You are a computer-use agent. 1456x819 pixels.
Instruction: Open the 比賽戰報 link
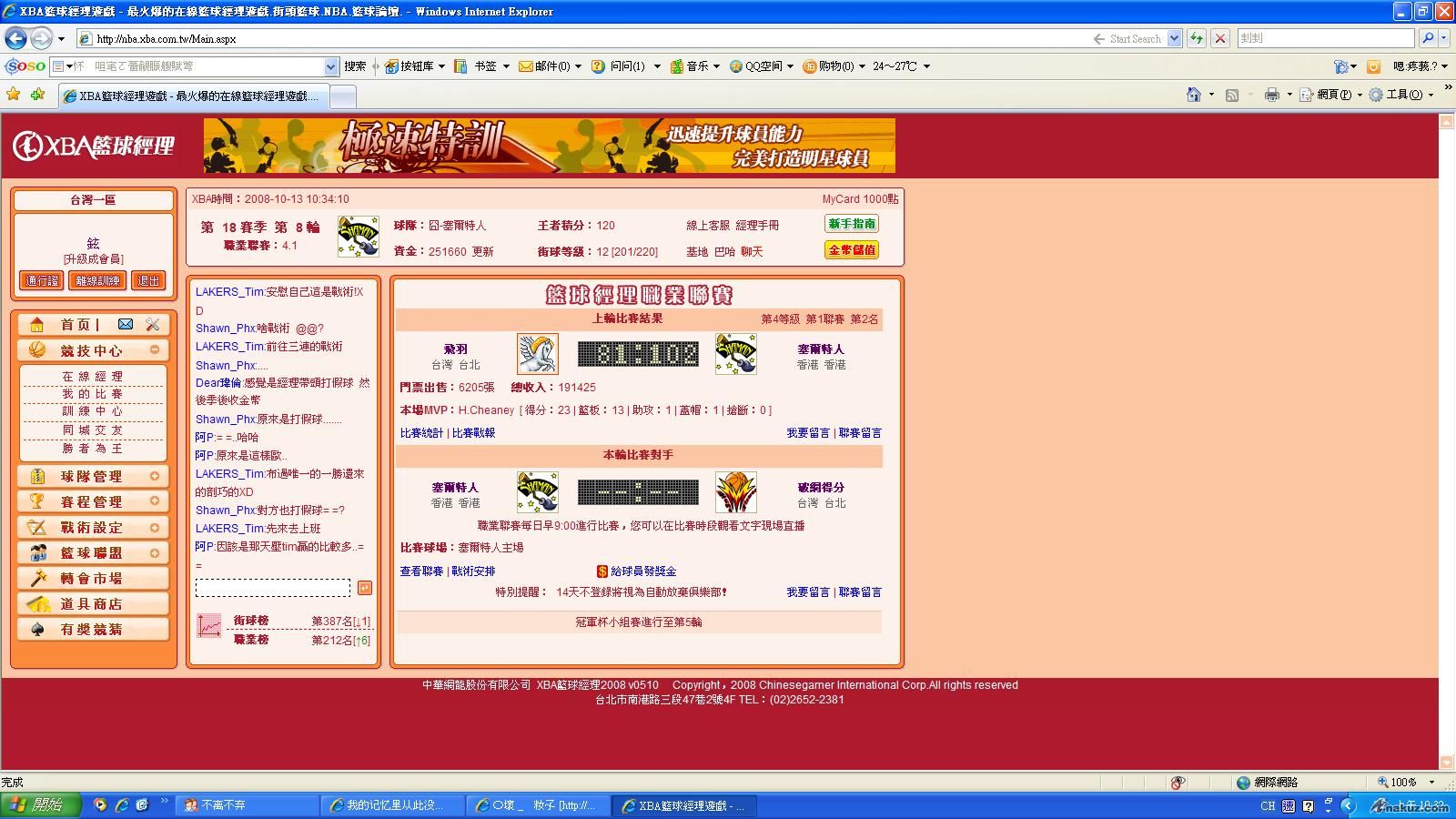[x=473, y=433]
